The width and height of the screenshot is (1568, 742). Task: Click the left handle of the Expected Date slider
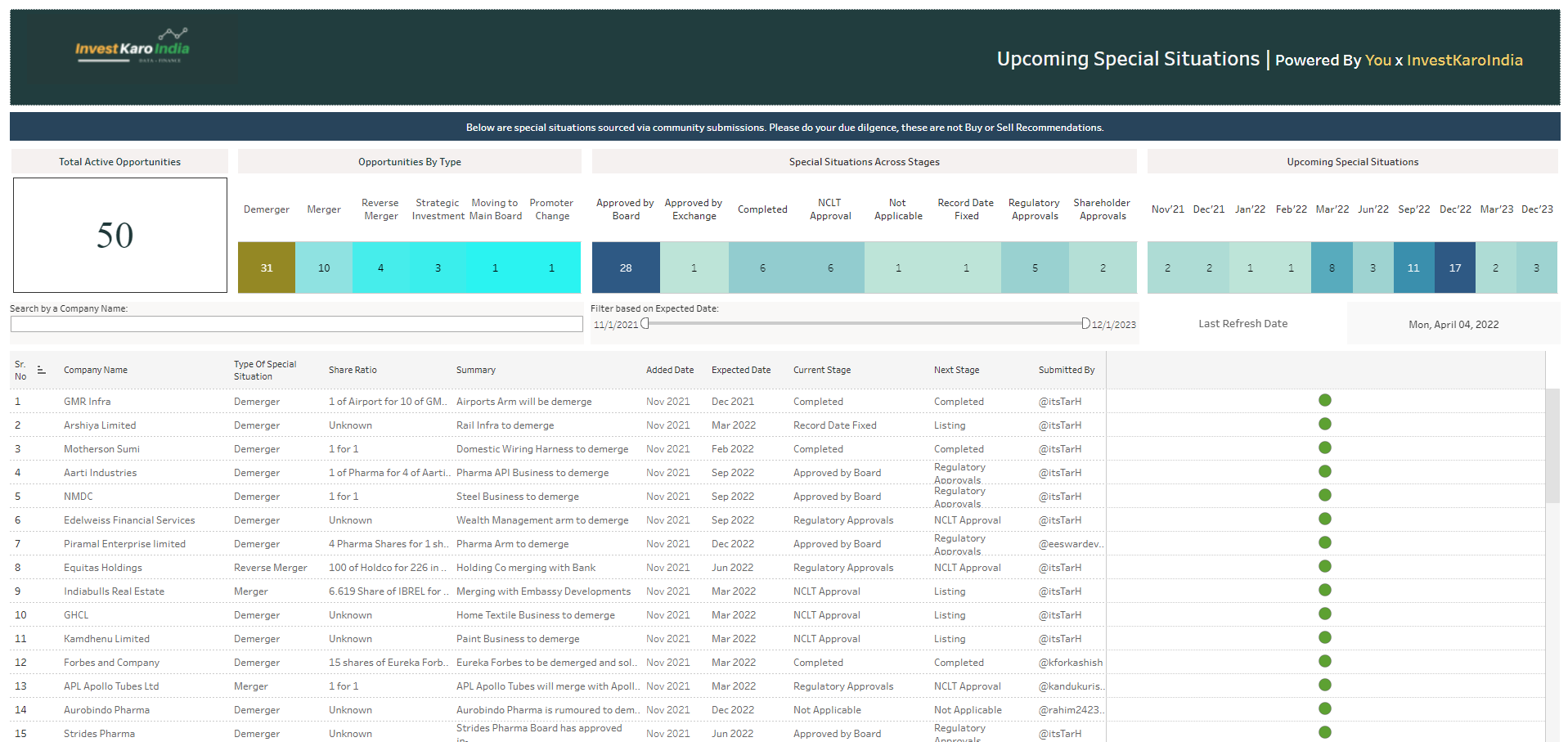[645, 323]
